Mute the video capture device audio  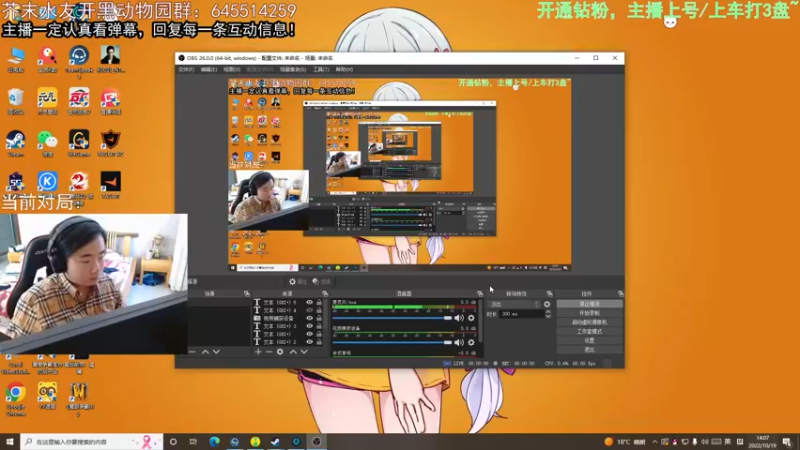pyautogui.click(x=459, y=342)
